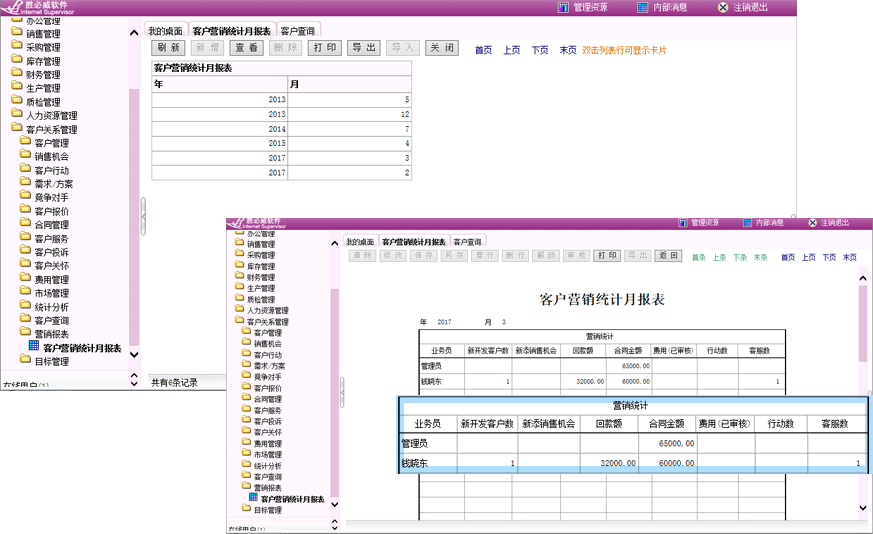Select the 2013 row with month 12

click(282, 114)
